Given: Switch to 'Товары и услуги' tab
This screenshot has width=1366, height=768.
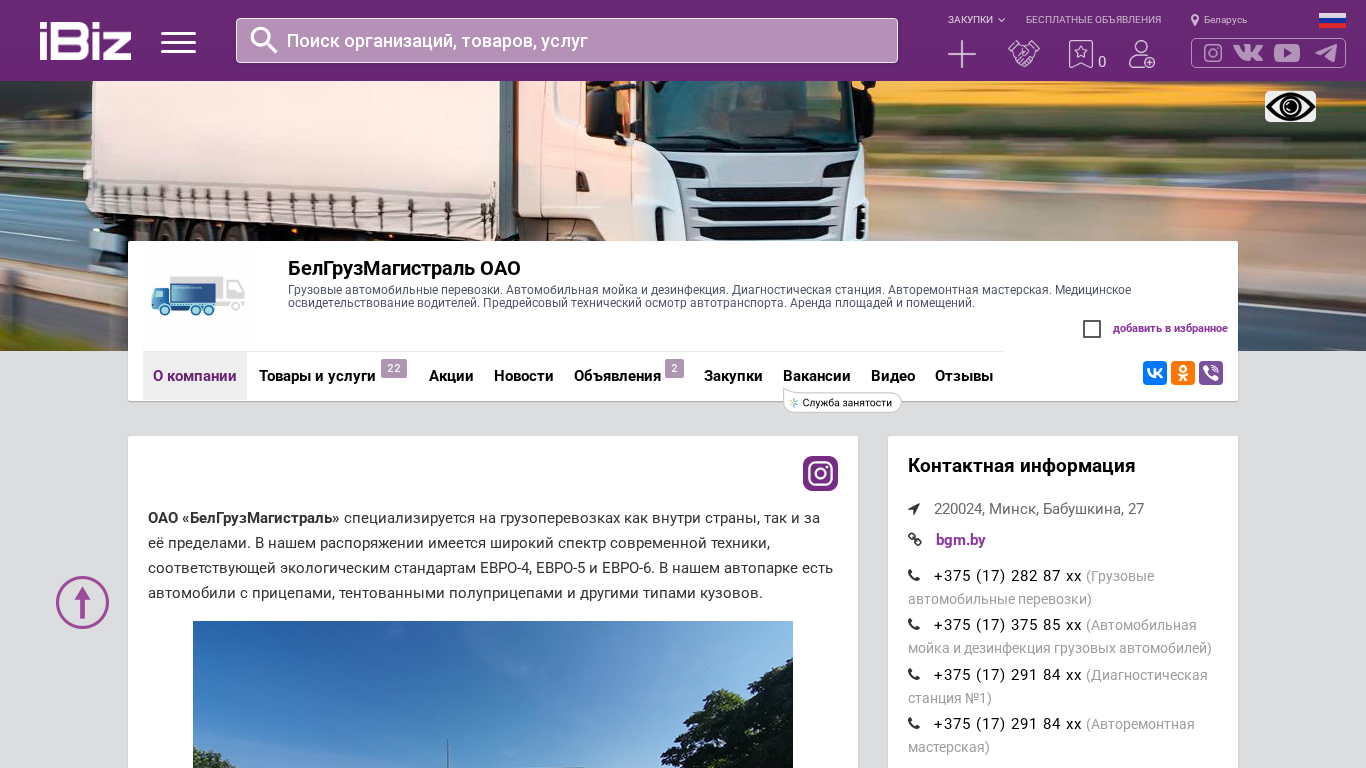Looking at the screenshot, I should 317,376.
